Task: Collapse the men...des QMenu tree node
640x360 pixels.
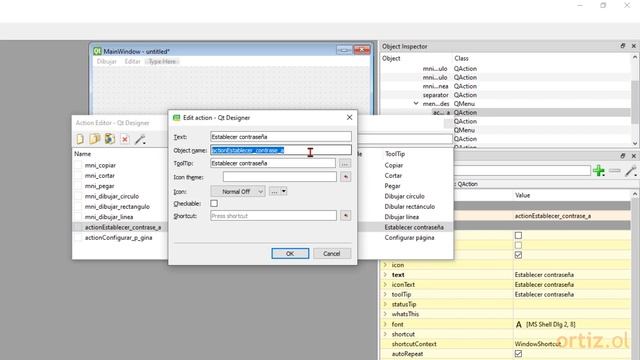Action: tap(416, 104)
